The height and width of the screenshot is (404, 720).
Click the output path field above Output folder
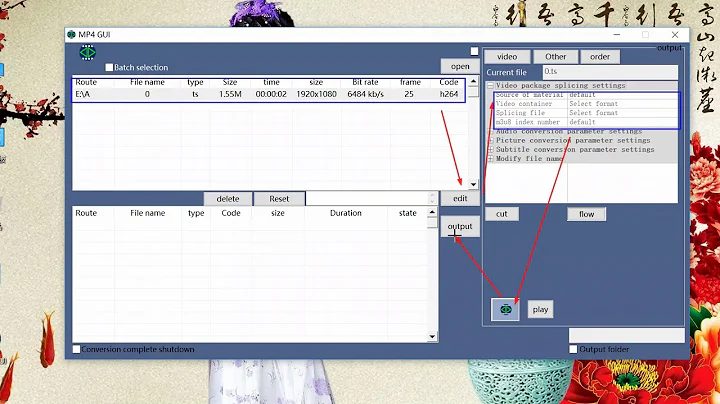coord(627,335)
